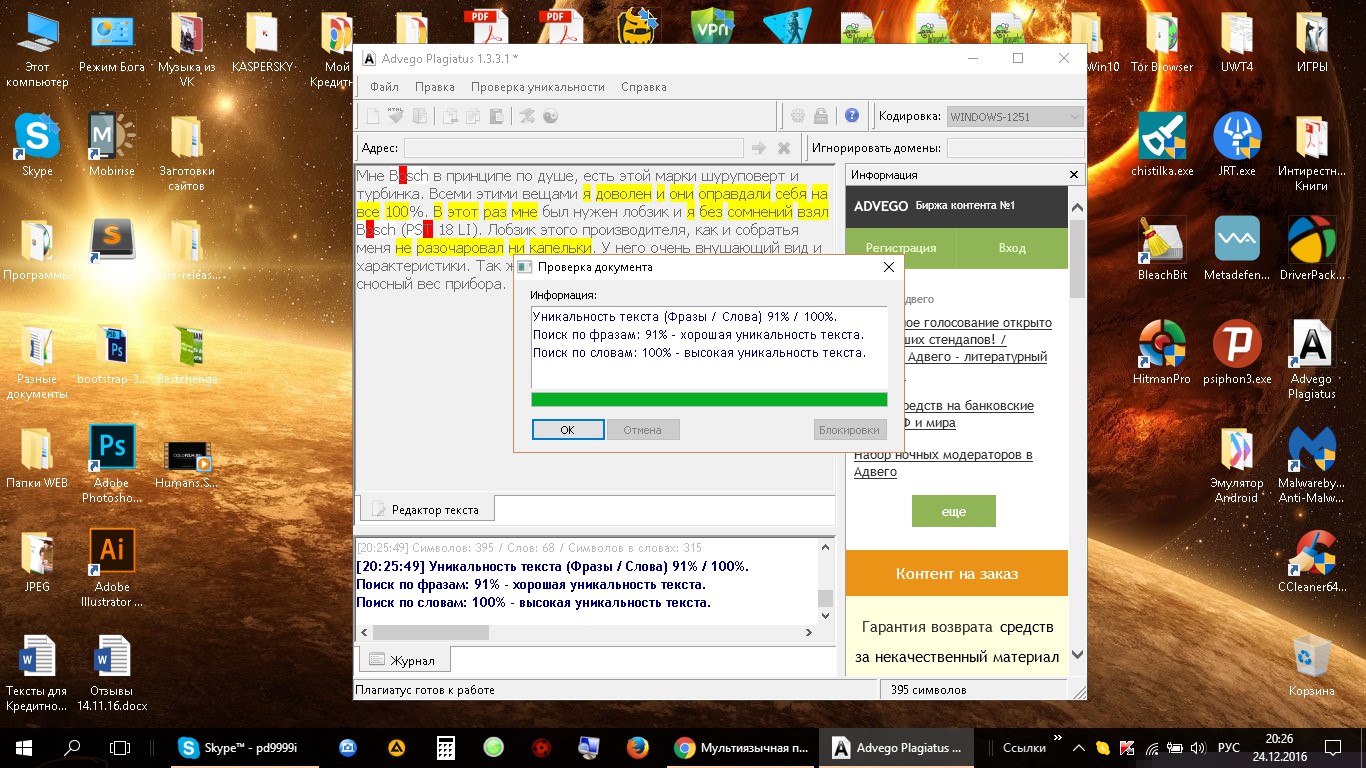Image resolution: width=1366 pixels, height=768 pixels.
Task: Select the Эмулятор Android desktop icon
Action: [x=1237, y=464]
